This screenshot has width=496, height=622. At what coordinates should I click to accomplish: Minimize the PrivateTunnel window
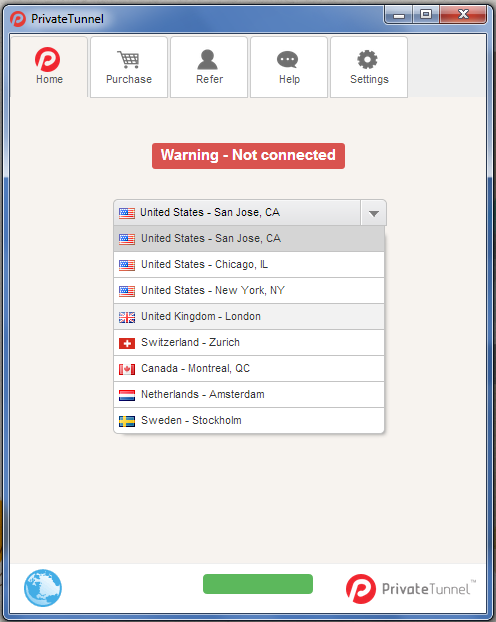coord(399,15)
